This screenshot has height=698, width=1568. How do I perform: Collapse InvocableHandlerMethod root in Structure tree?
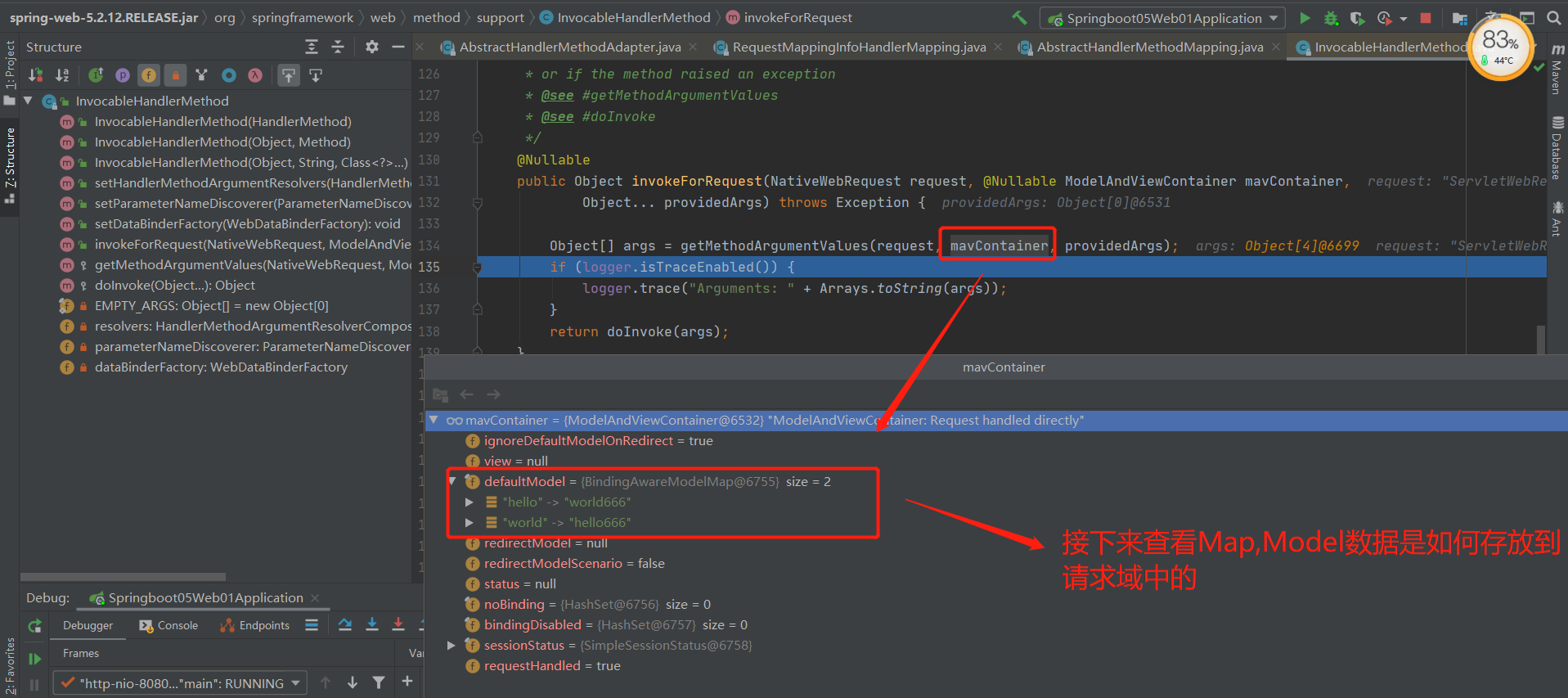29,101
